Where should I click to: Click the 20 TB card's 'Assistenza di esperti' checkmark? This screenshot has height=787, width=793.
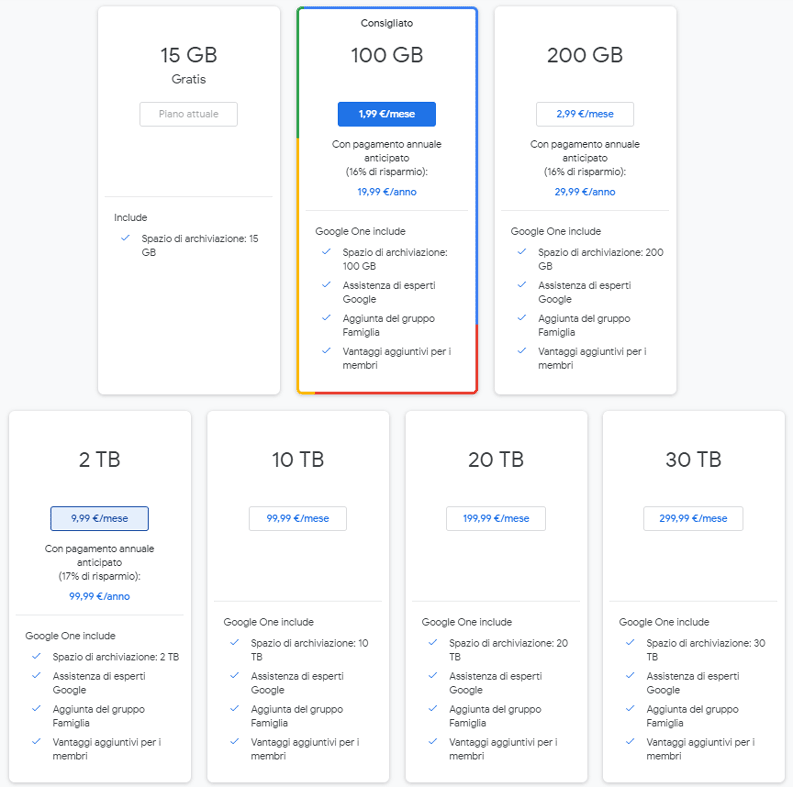coord(433,675)
